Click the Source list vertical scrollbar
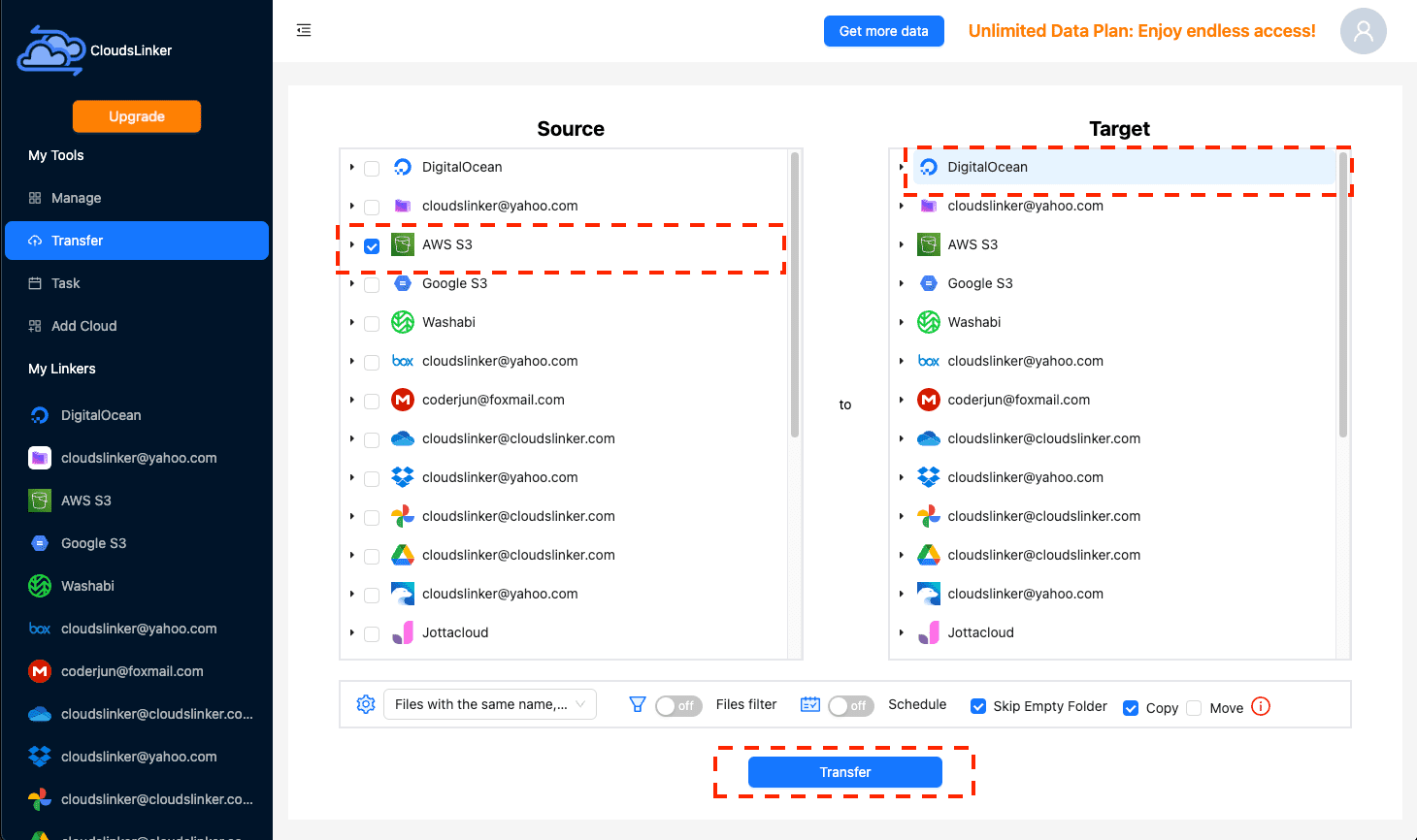The height and width of the screenshot is (840, 1417). click(x=795, y=294)
